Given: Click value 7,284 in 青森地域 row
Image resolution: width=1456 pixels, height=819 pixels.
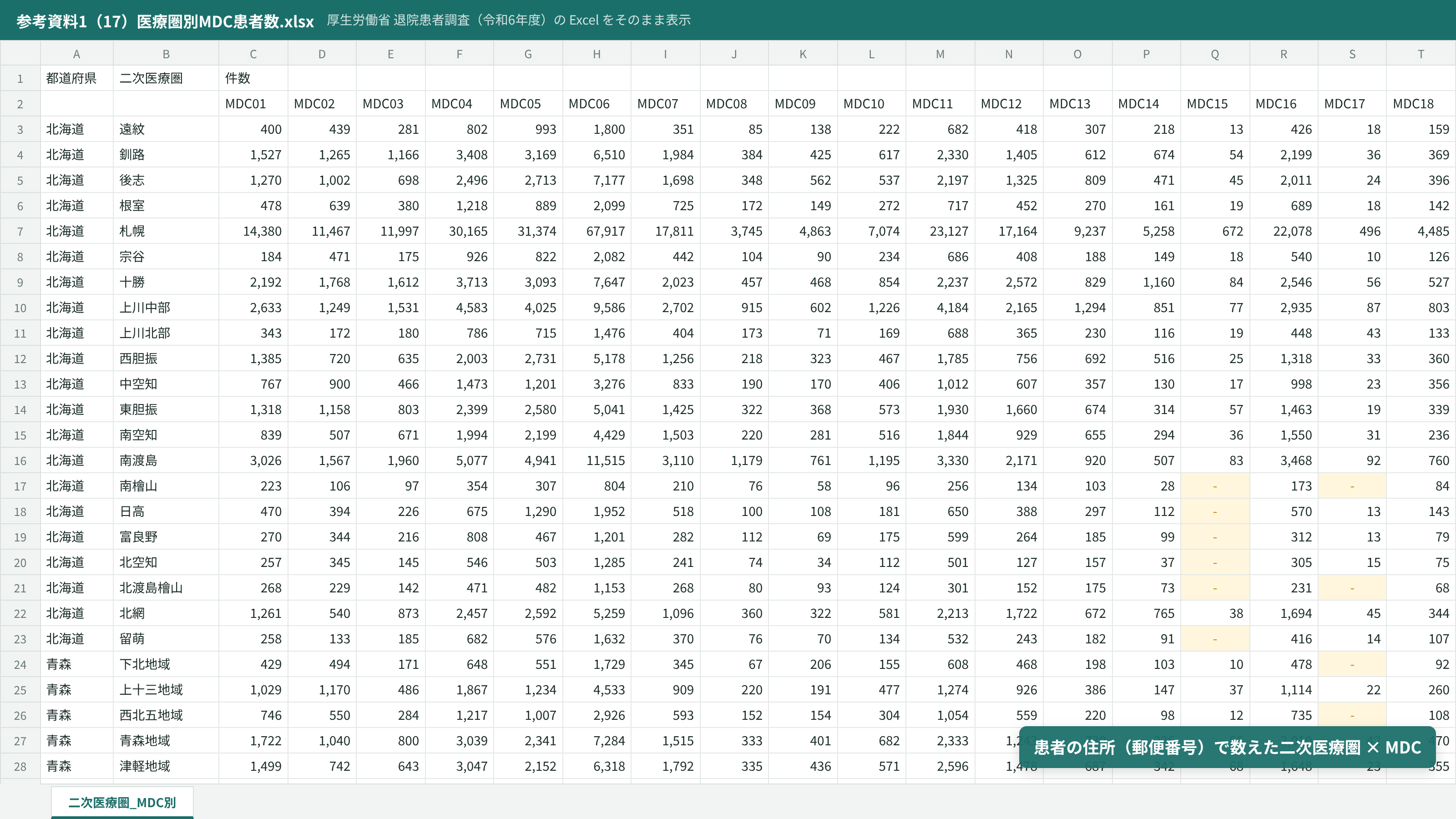Looking at the screenshot, I should [x=597, y=741].
